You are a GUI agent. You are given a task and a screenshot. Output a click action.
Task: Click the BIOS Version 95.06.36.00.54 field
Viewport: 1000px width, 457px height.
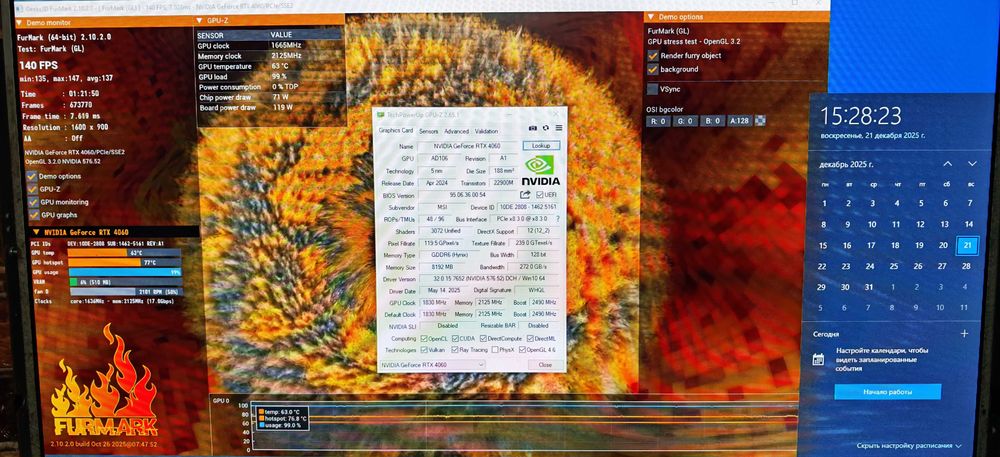(468, 195)
